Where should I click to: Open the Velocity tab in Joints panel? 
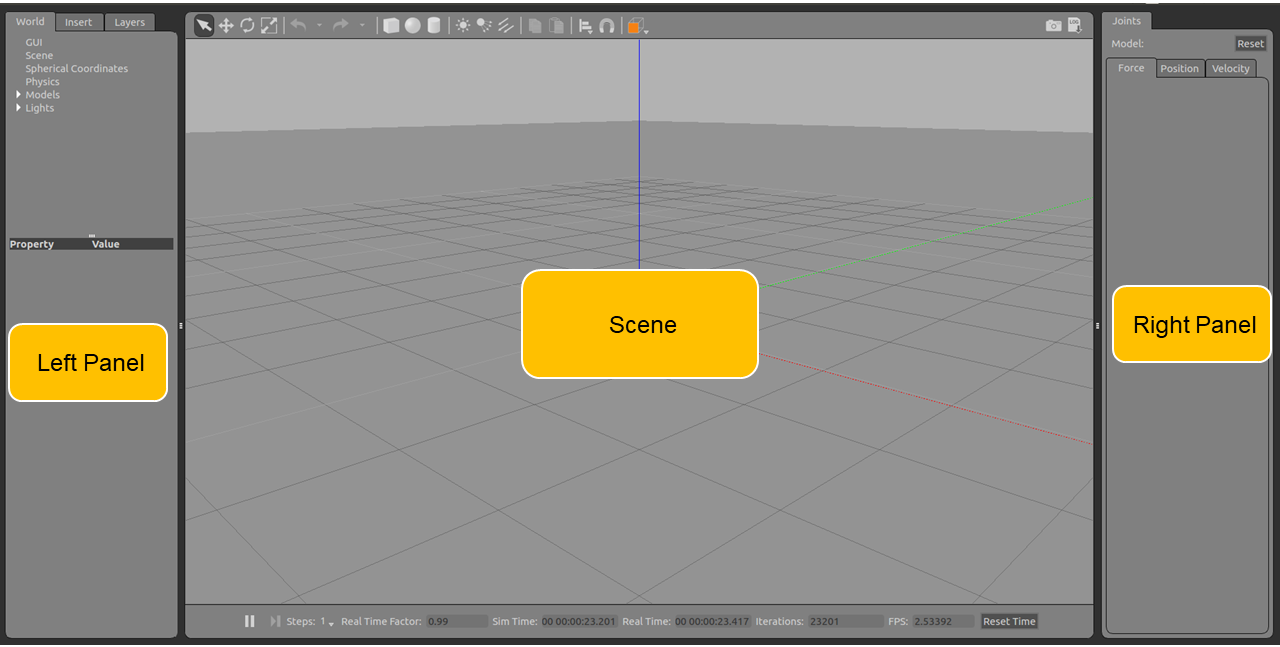click(1230, 68)
